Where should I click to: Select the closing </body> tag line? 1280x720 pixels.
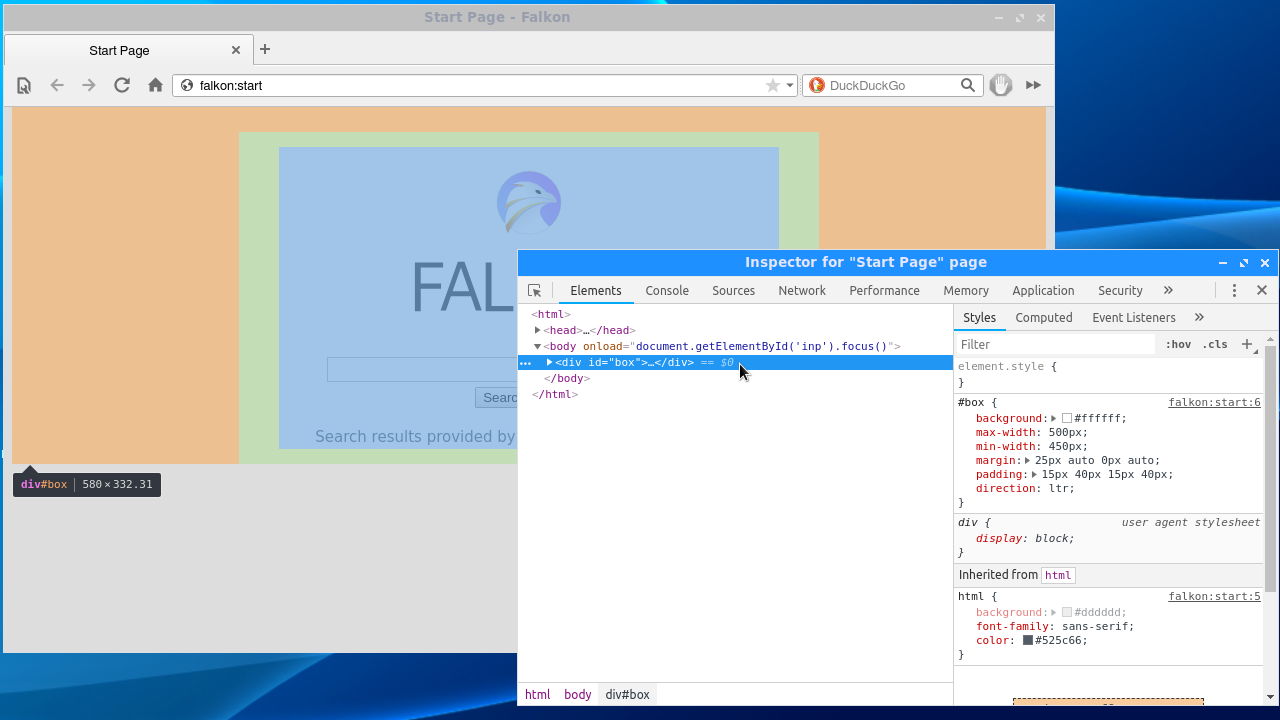click(567, 379)
